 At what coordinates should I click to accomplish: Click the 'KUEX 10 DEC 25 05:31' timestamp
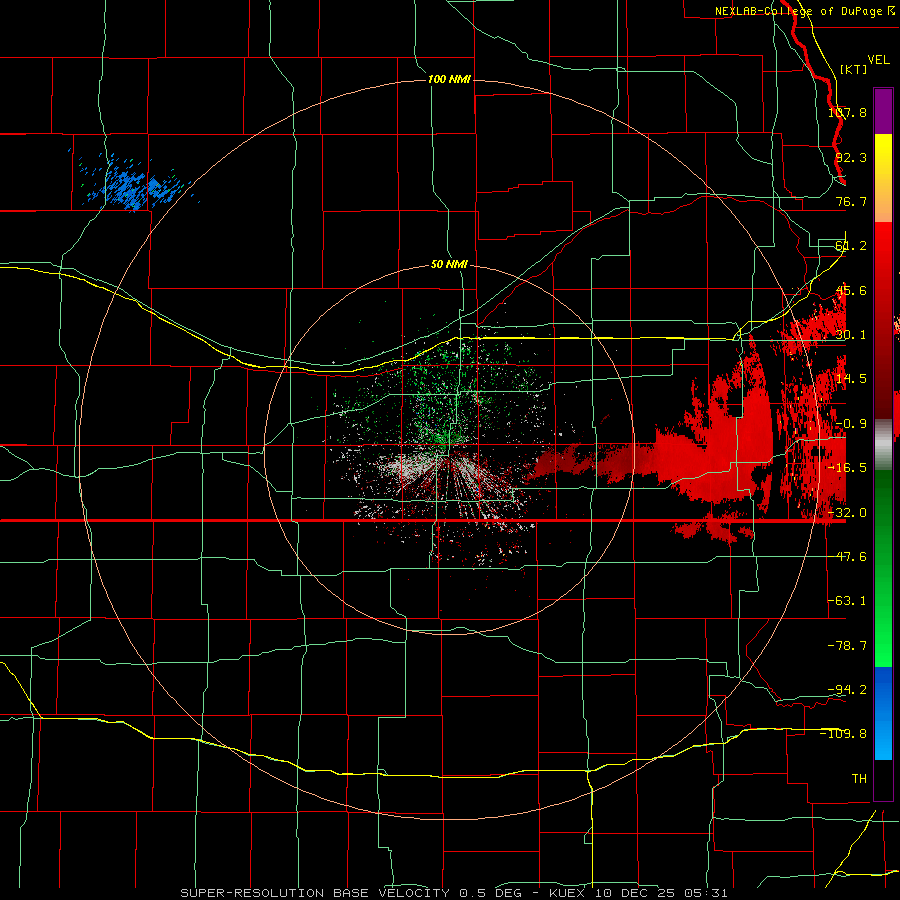(x=638, y=893)
